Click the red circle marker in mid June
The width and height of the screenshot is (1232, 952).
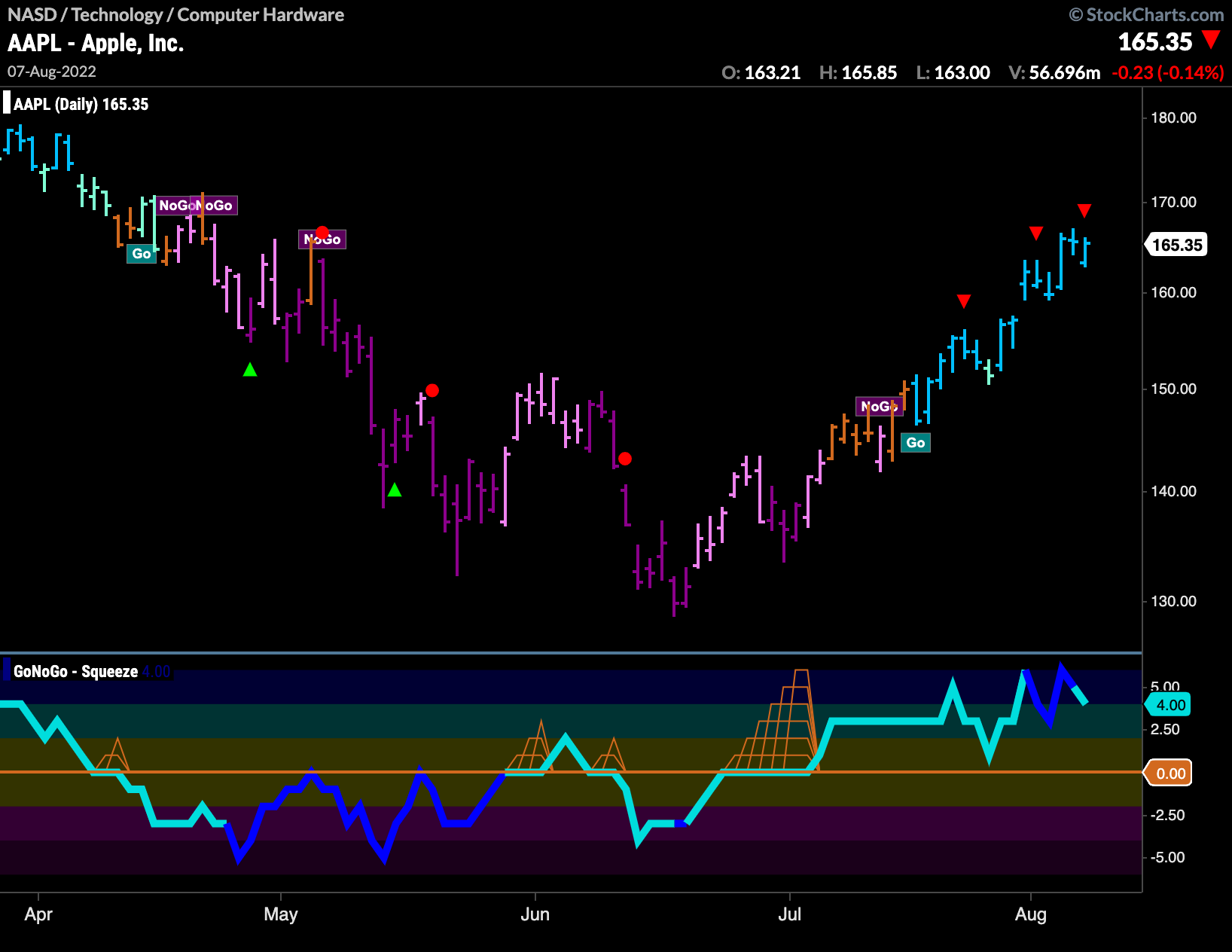tap(625, 458)
